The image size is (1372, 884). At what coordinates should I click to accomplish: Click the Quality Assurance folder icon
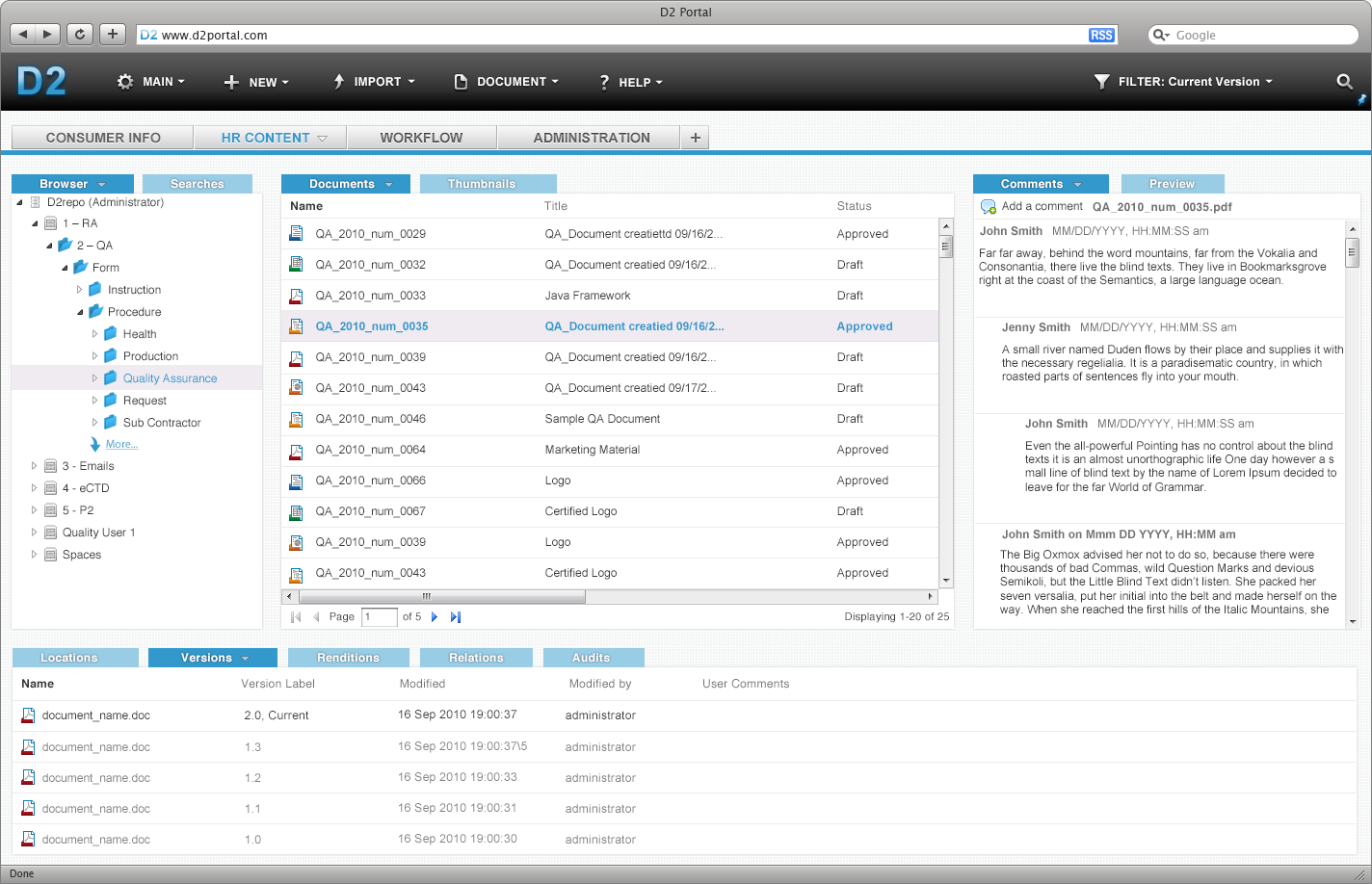tap(111, 377)
